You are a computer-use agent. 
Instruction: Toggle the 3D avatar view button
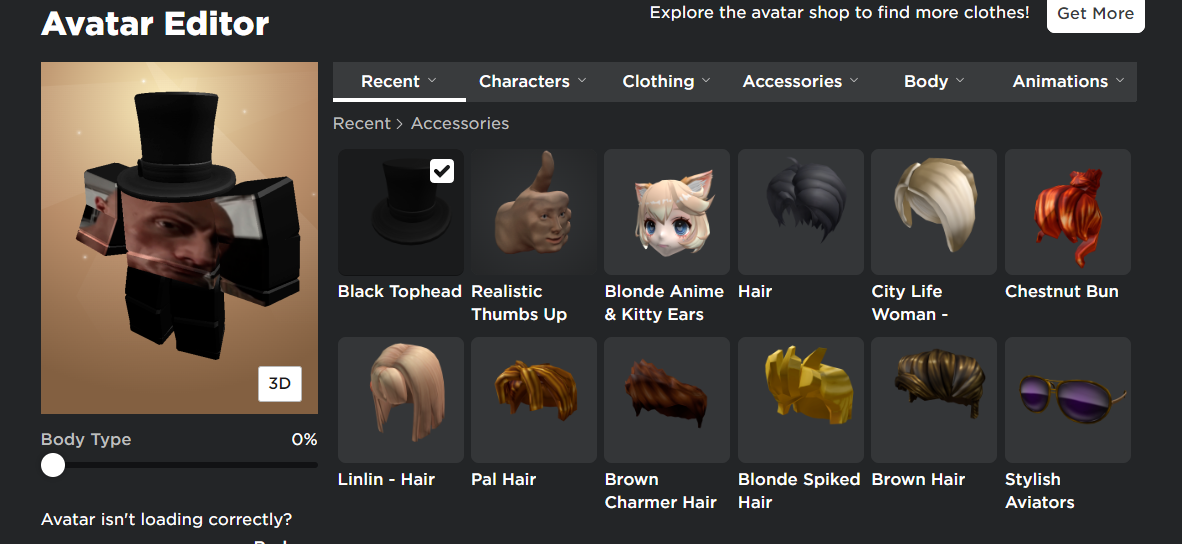point(280,384)
